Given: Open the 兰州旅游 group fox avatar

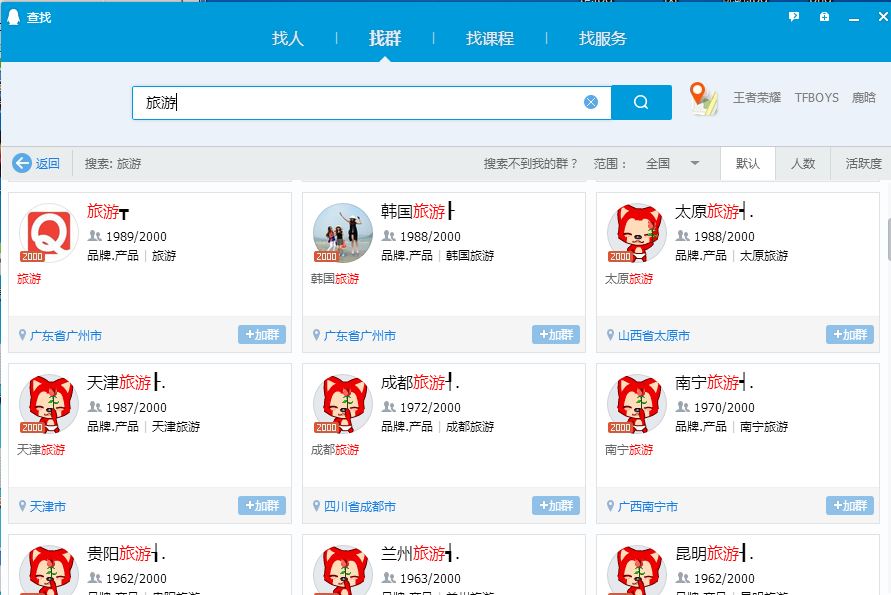Looking at the screenshot, I should coord(343,570).
